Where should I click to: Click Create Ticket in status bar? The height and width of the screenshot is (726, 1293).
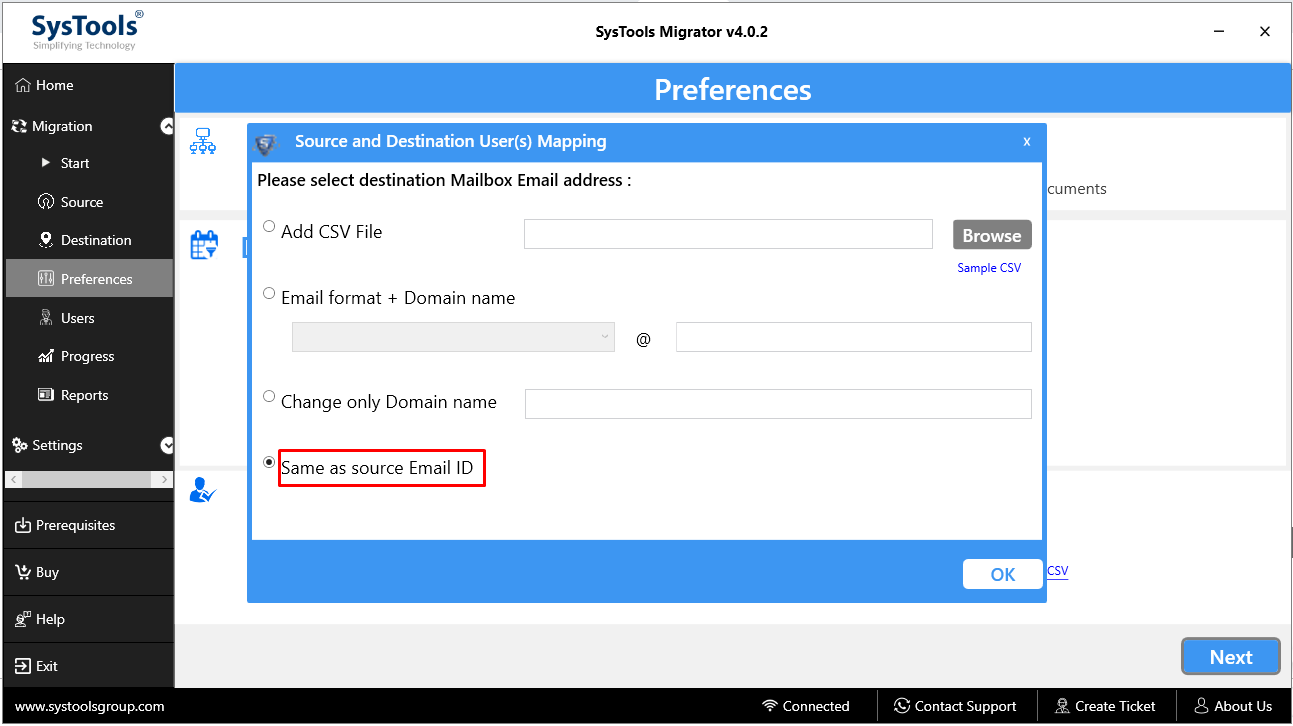click(x=1106, y=706)
